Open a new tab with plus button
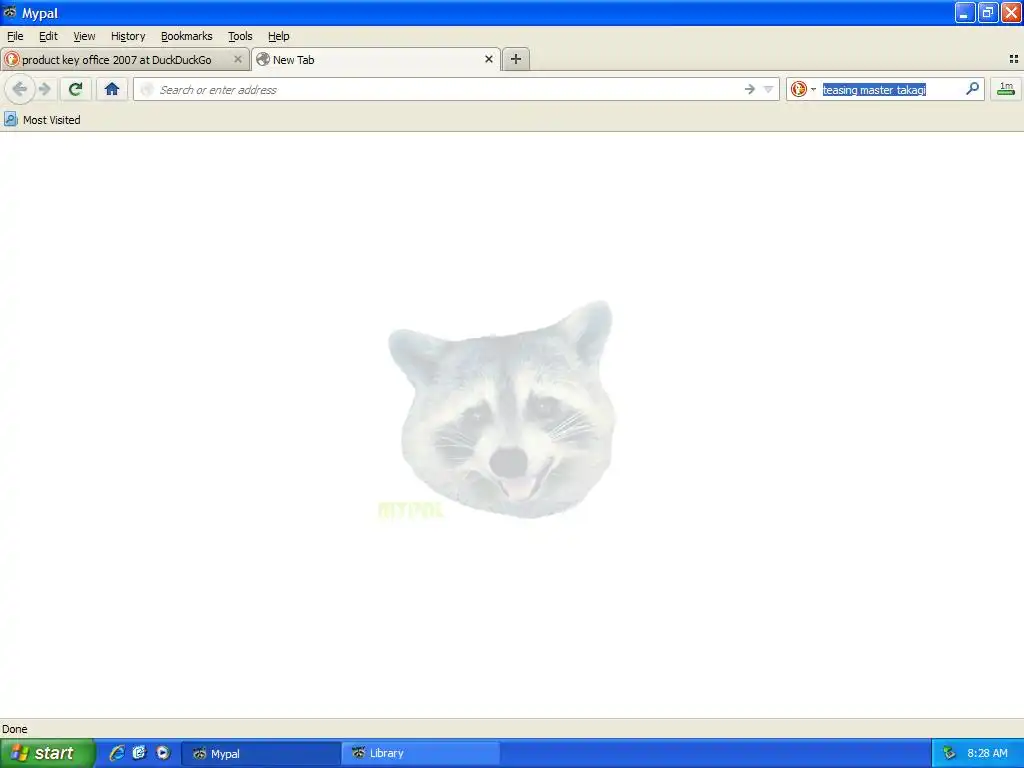 (x=516, y=59)
